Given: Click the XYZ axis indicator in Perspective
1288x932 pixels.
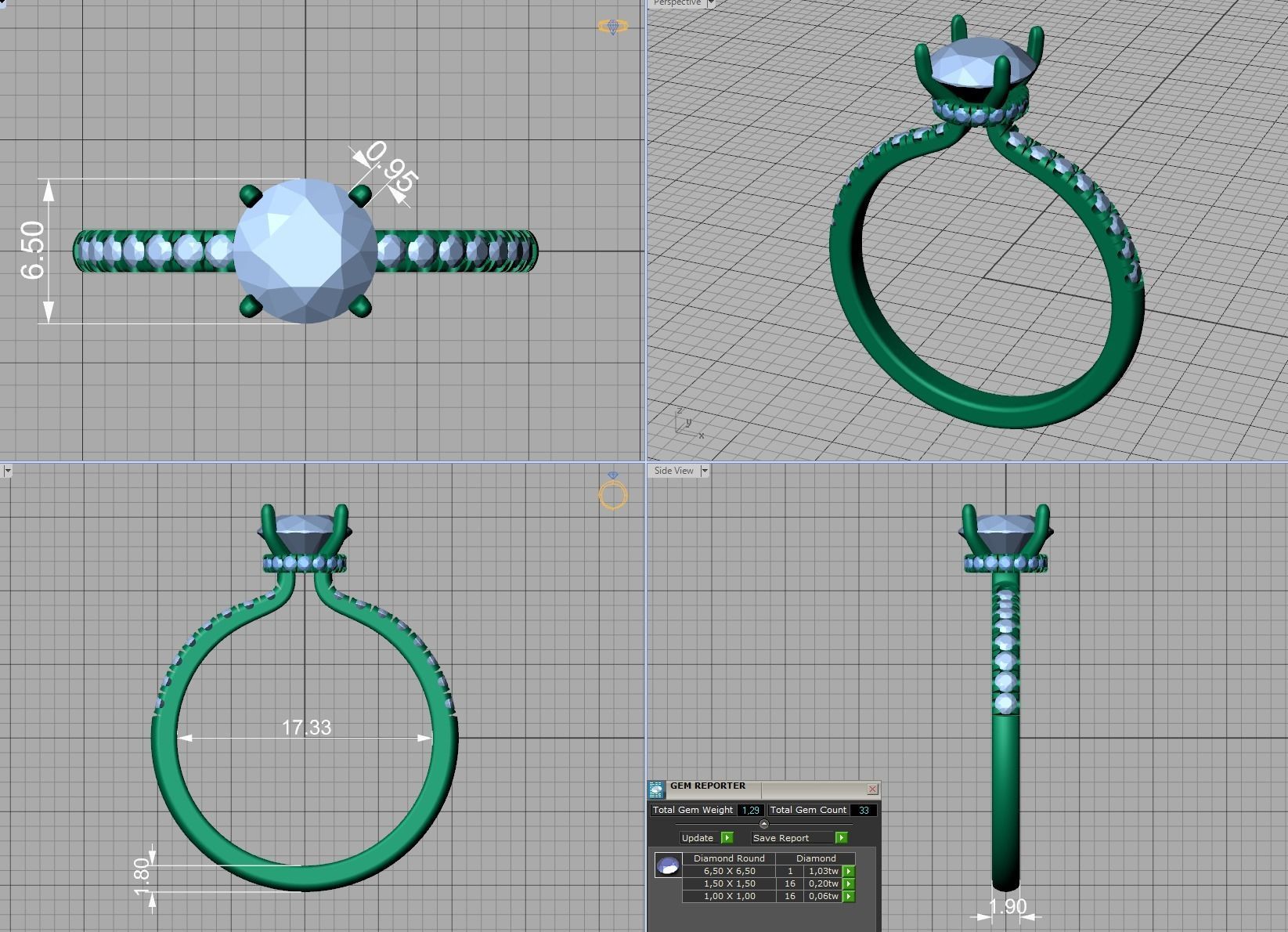Looking at the screenshot, I should coord(689,422).
